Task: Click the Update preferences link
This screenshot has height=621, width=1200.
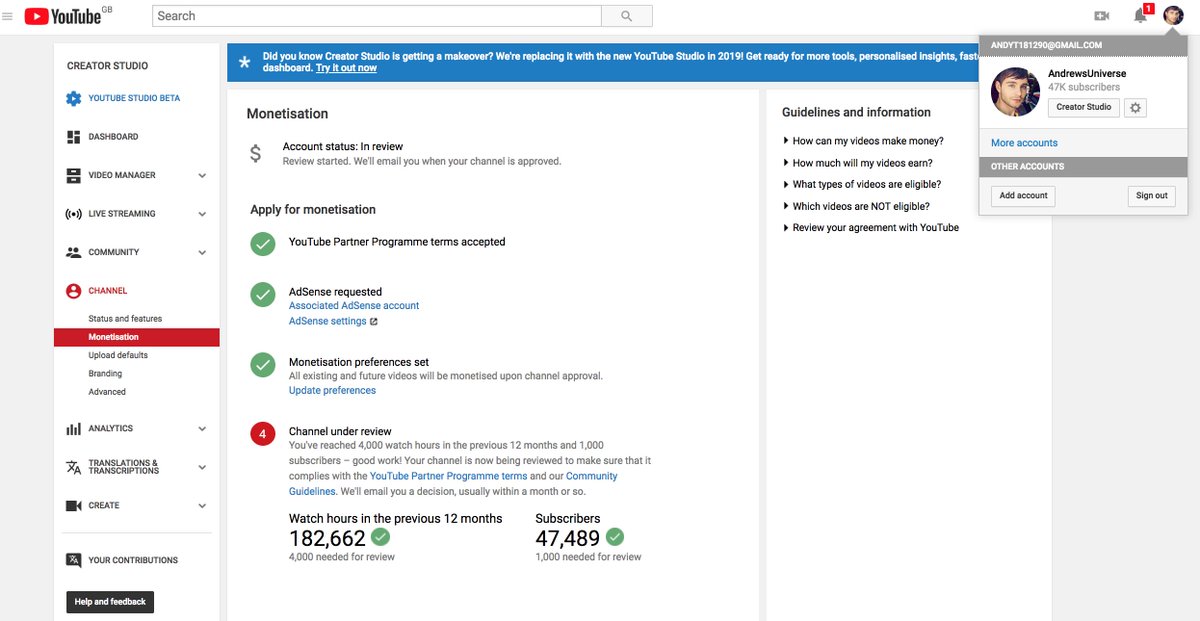Action: 332,391
